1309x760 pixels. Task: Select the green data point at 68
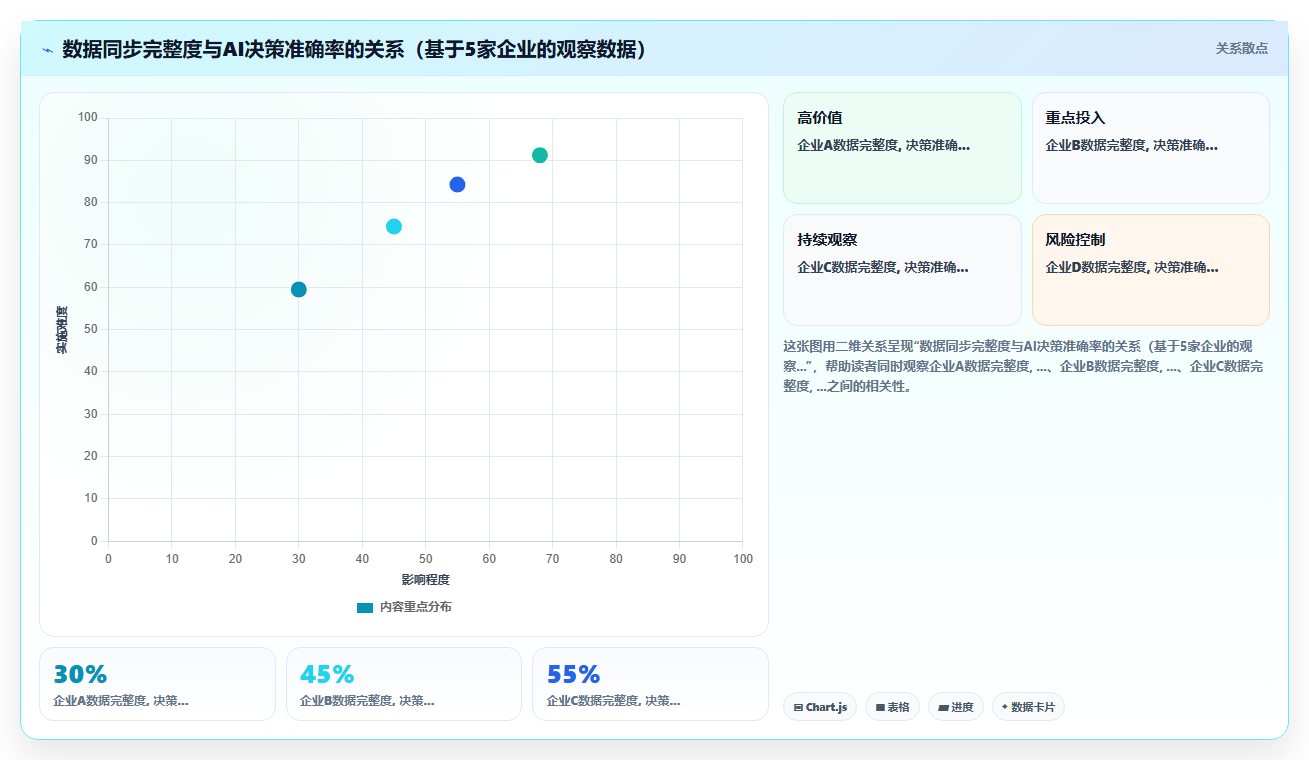(x=540, y=155)
